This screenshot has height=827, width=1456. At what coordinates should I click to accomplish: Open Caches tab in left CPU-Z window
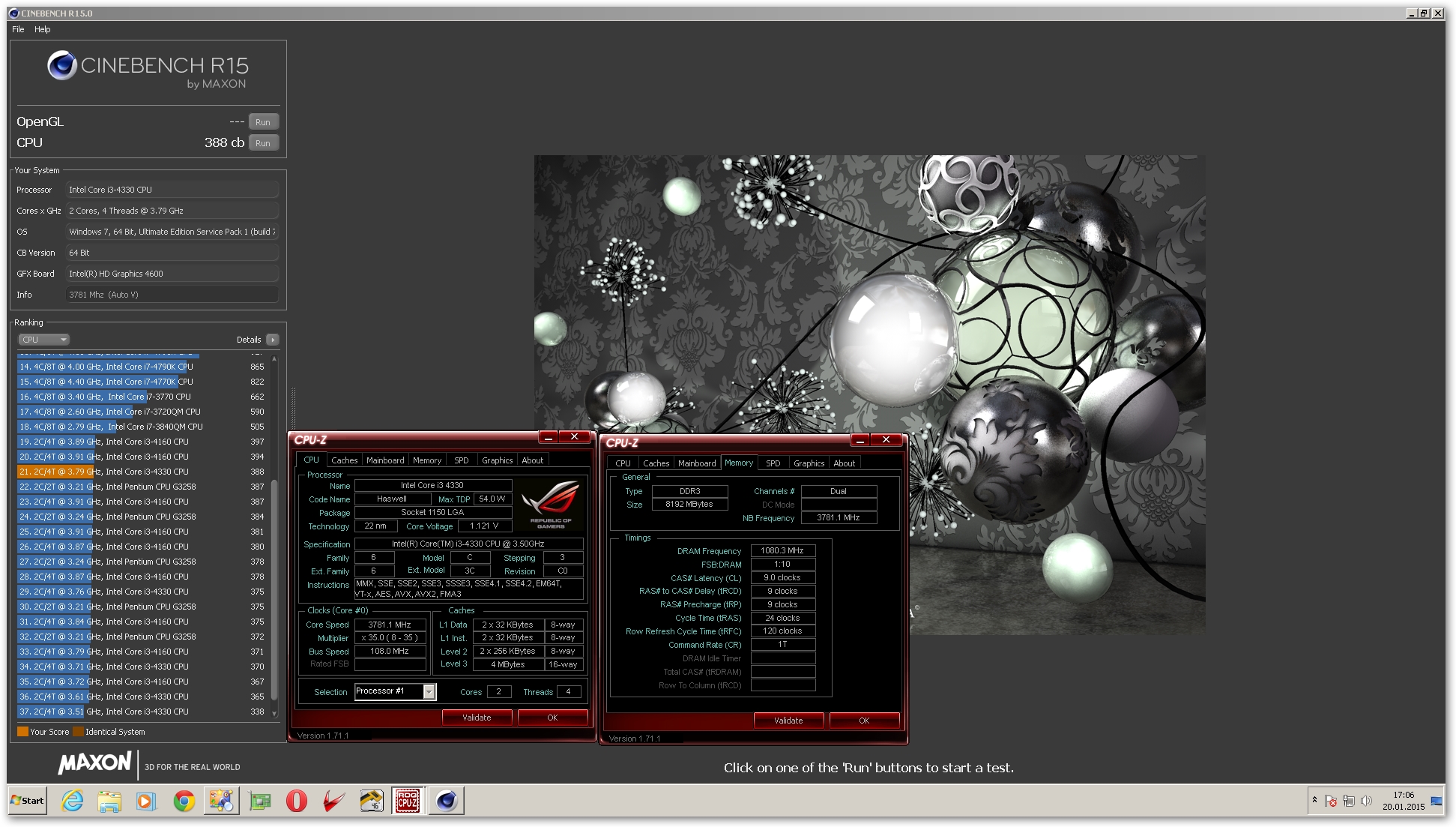345,460
